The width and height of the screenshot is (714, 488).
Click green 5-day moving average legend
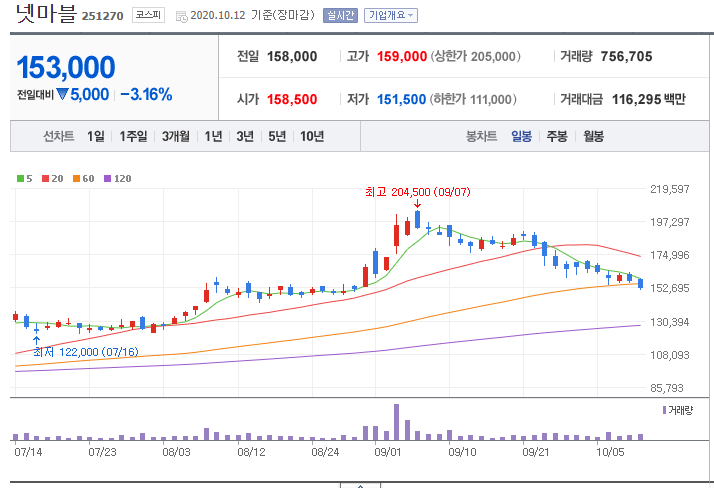tap(26, 179)
